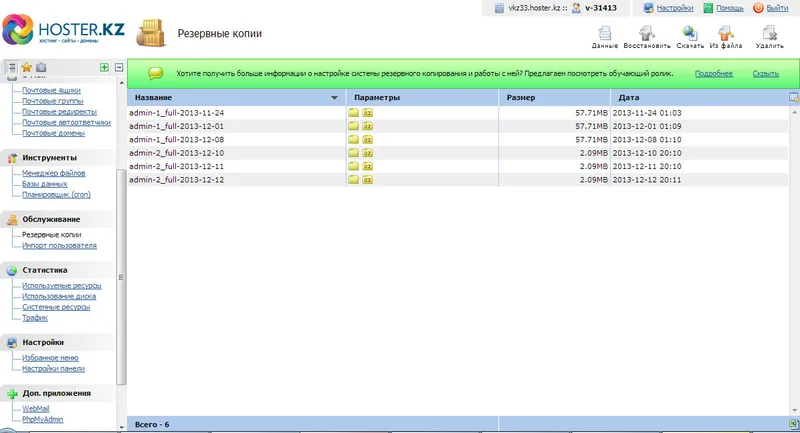Image resolution: width=800 pixels, height=433 pixels.
Task: Select row admin-2_full-2013-12-11
Action: pyautogui.click(x=458, y=166)
